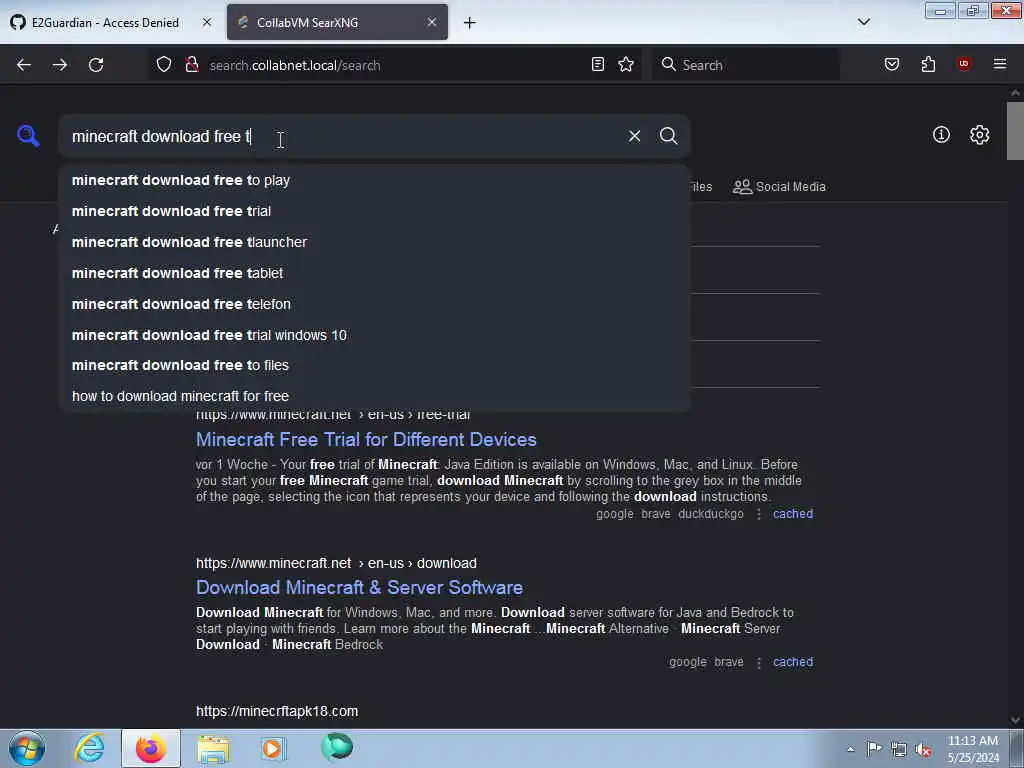The height and width of the screenshot is (768, 1024).
Task: Switch to Social Media search category
Action: click(779, 187)
